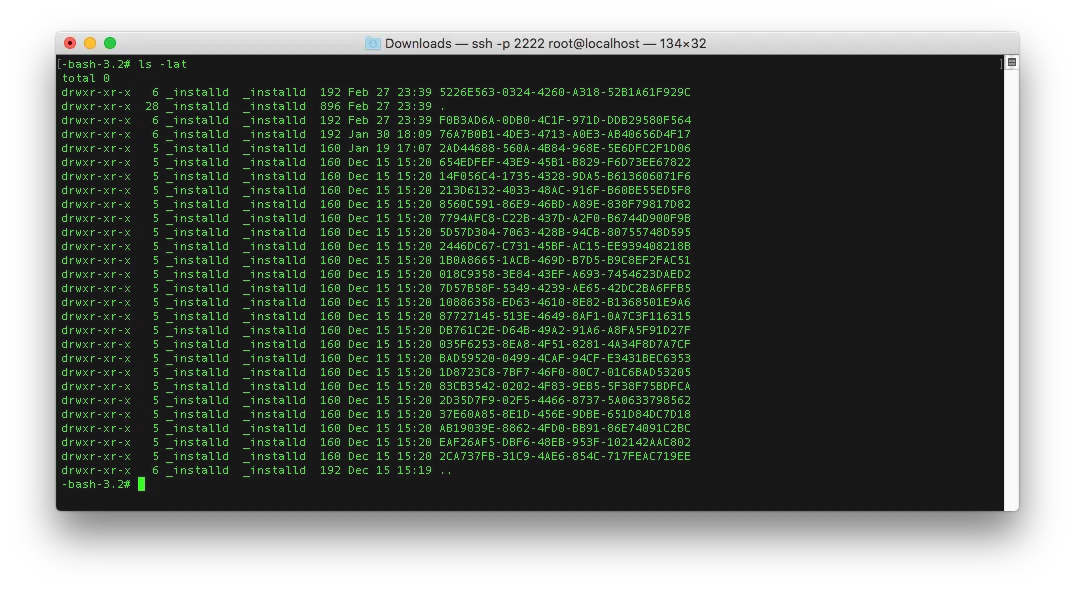1075x591 pixels.
Task: Click directory name 87727145-513E-4649-8AF1-0A7C3F116315
Action: pos(565,316)
